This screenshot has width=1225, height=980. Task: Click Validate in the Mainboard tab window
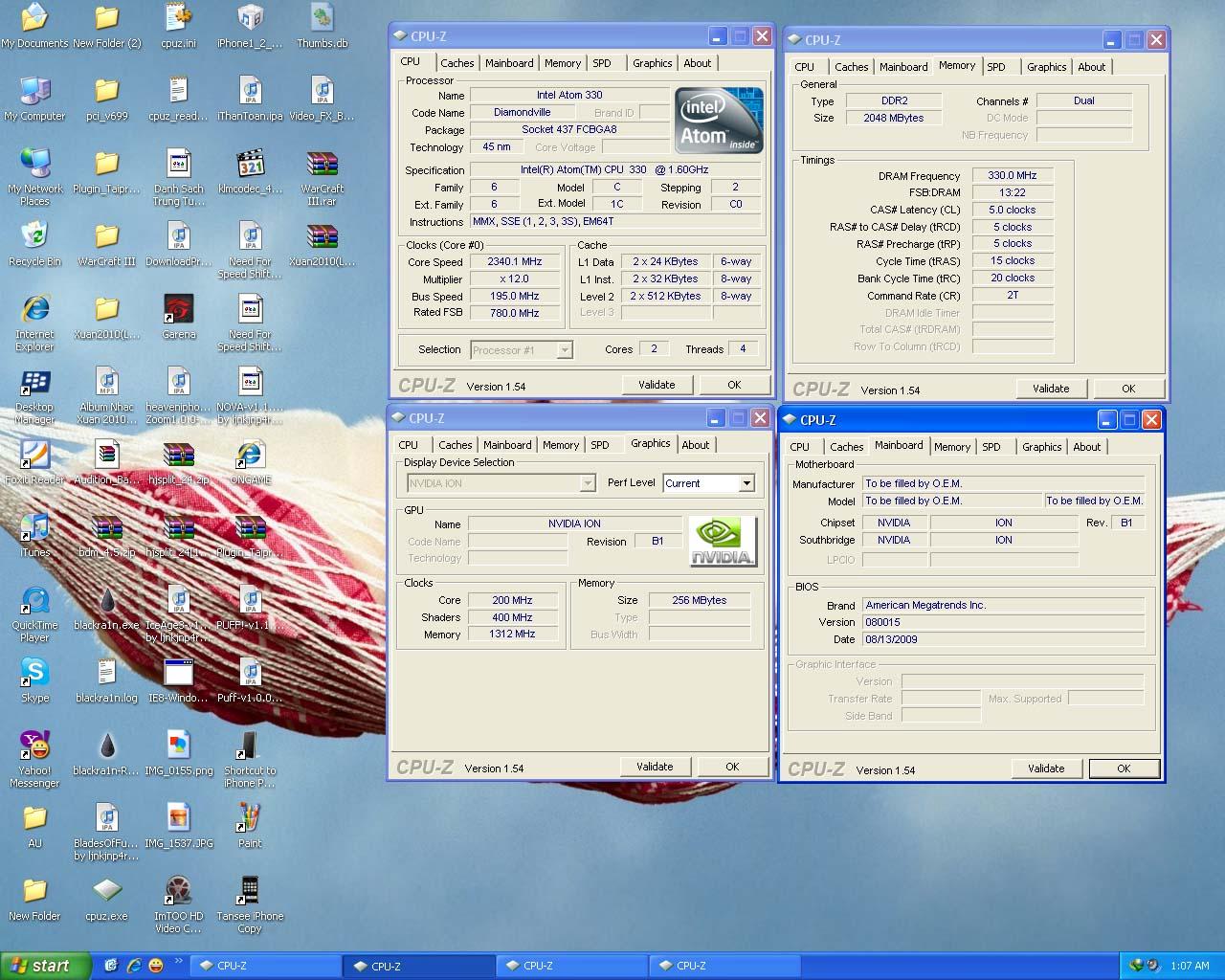(1046, 768)
